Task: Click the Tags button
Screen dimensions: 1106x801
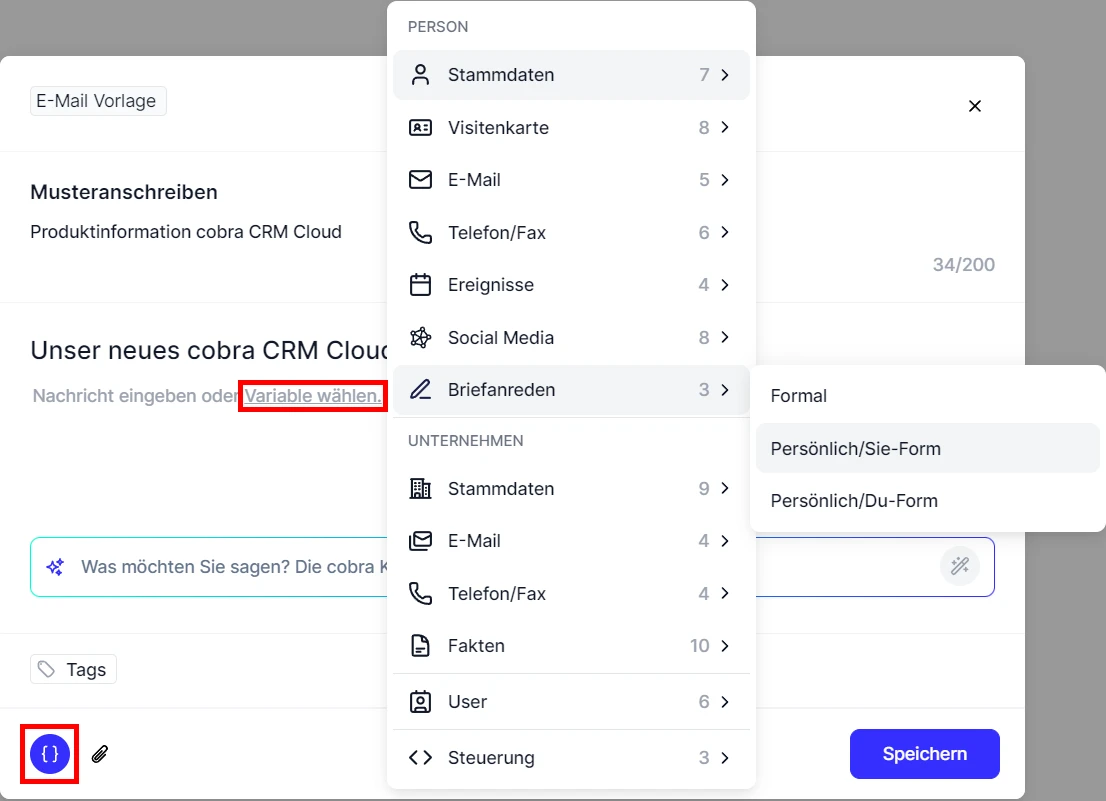Action: pyautogui.click(x=72, y=668)
